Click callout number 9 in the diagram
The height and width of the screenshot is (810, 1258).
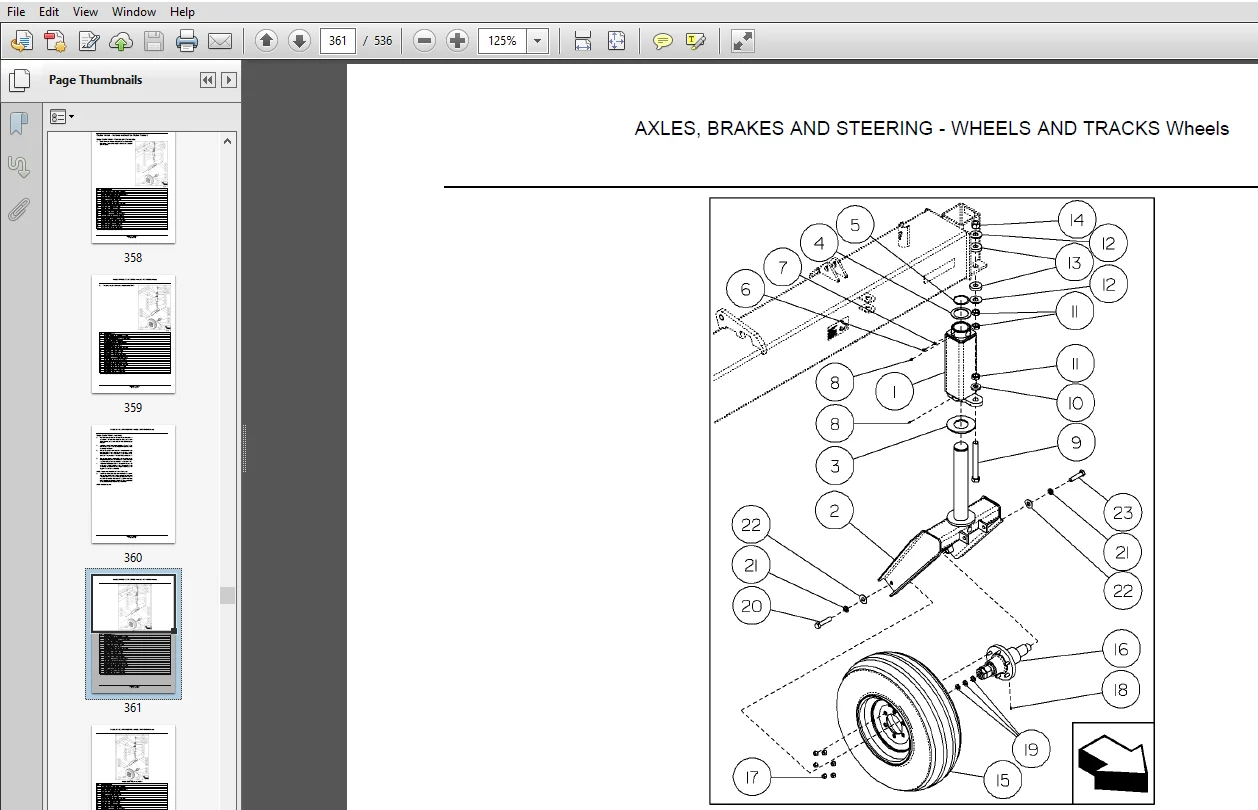1076,442
